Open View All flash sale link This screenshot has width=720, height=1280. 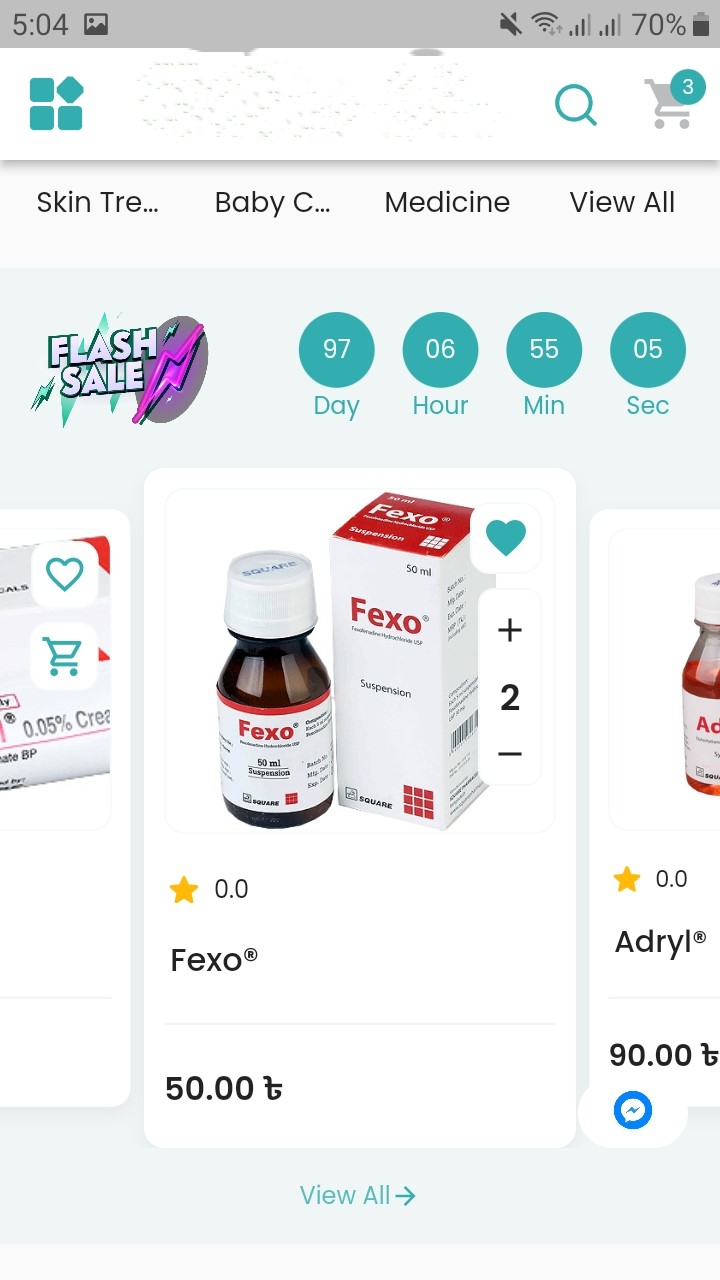coord(357,1195)
